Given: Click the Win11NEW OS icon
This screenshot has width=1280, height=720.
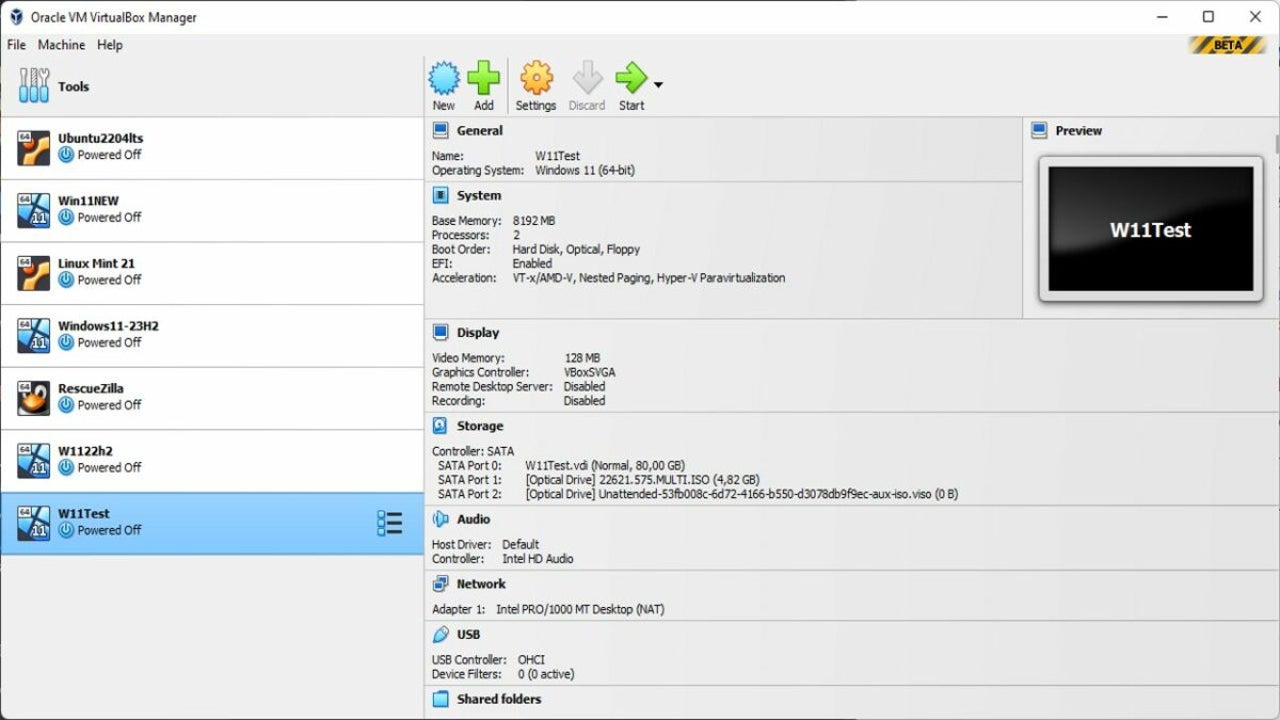Looking at the screenshot, I should point(34,211).
